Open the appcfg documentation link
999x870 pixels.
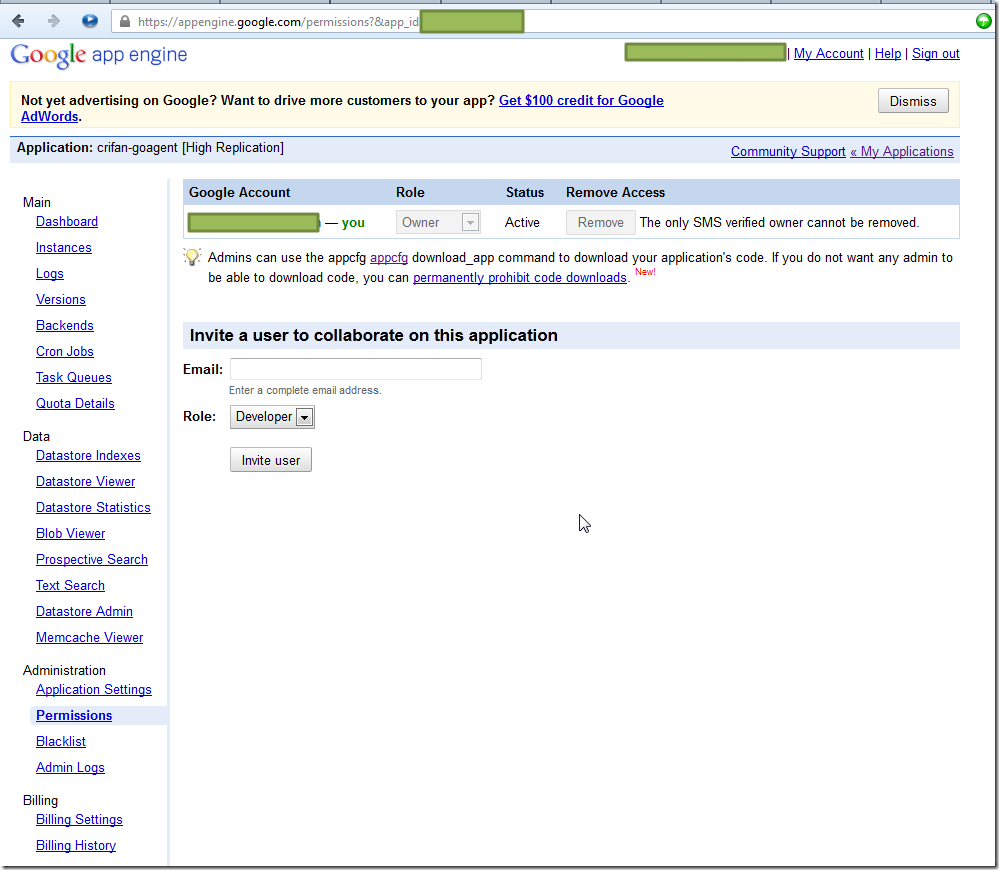[x=389, y=257]
